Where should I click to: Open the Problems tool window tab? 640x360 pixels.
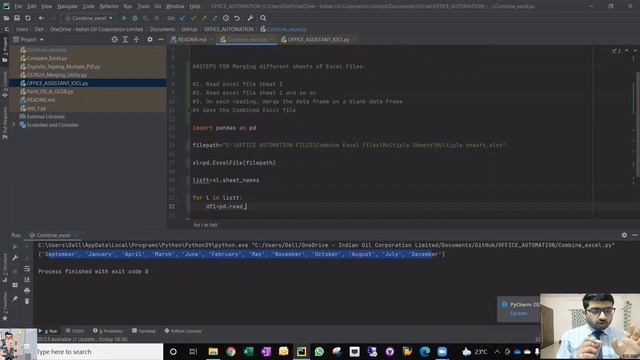108,331
